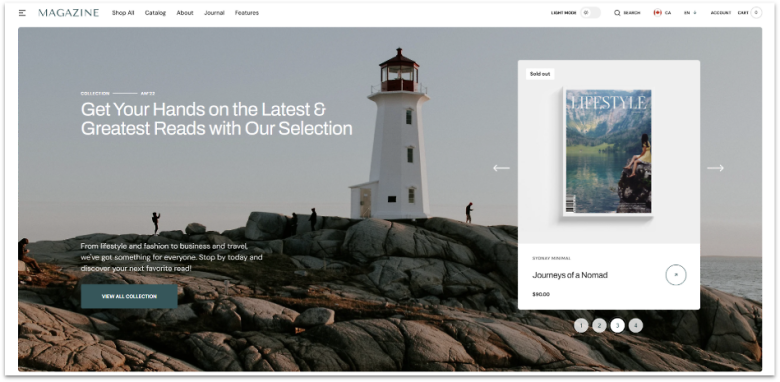Open the EN language dropdown

[x=690, y=13]
